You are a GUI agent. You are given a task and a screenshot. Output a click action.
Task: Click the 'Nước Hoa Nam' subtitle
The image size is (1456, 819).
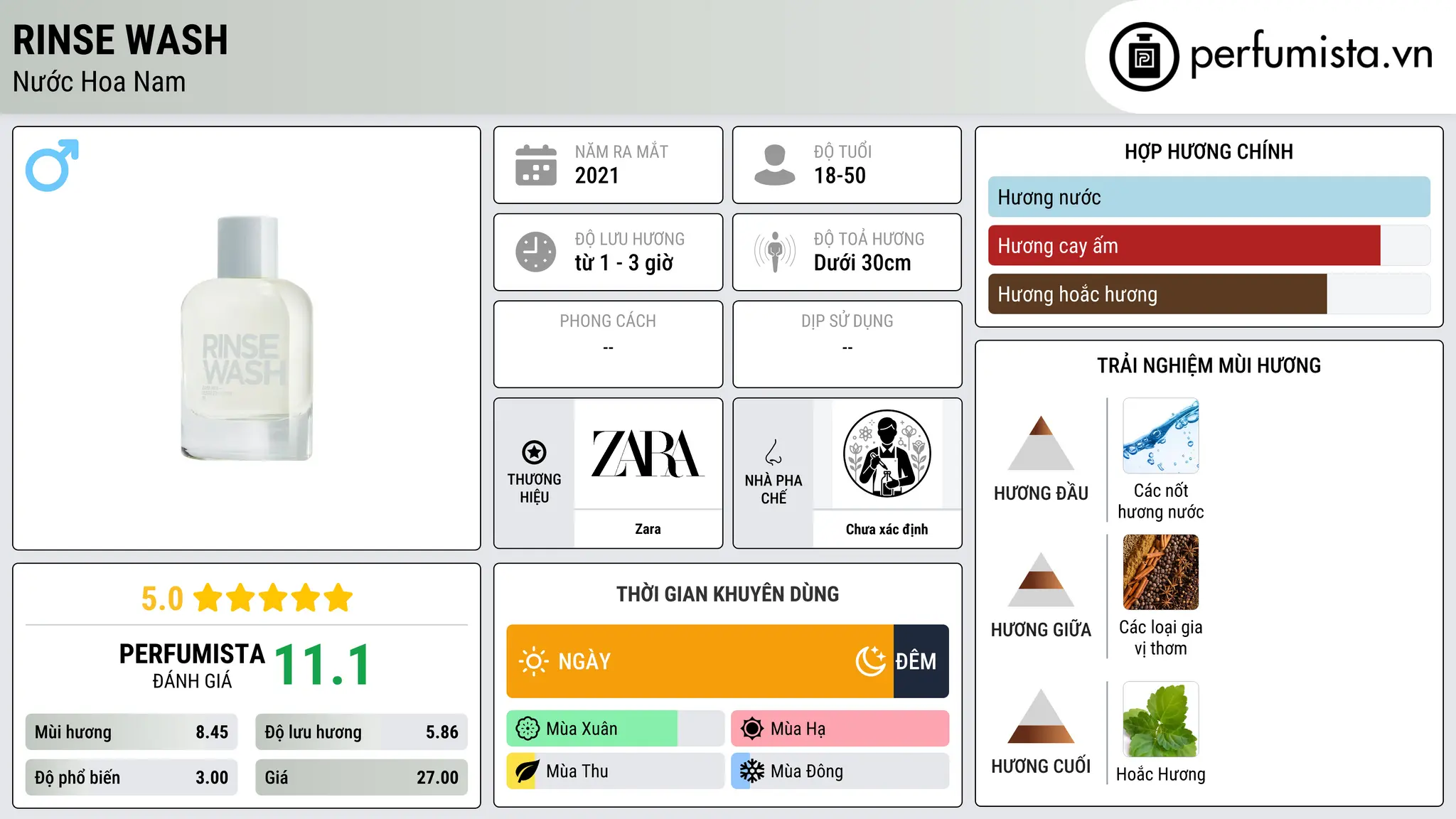click(99, 82)
